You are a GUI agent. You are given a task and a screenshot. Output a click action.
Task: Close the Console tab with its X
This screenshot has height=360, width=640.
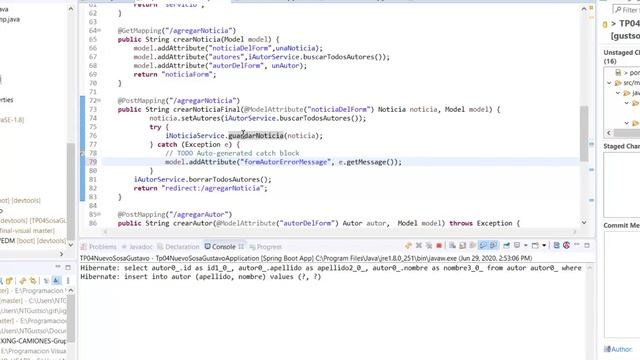[x=241, y=247]
